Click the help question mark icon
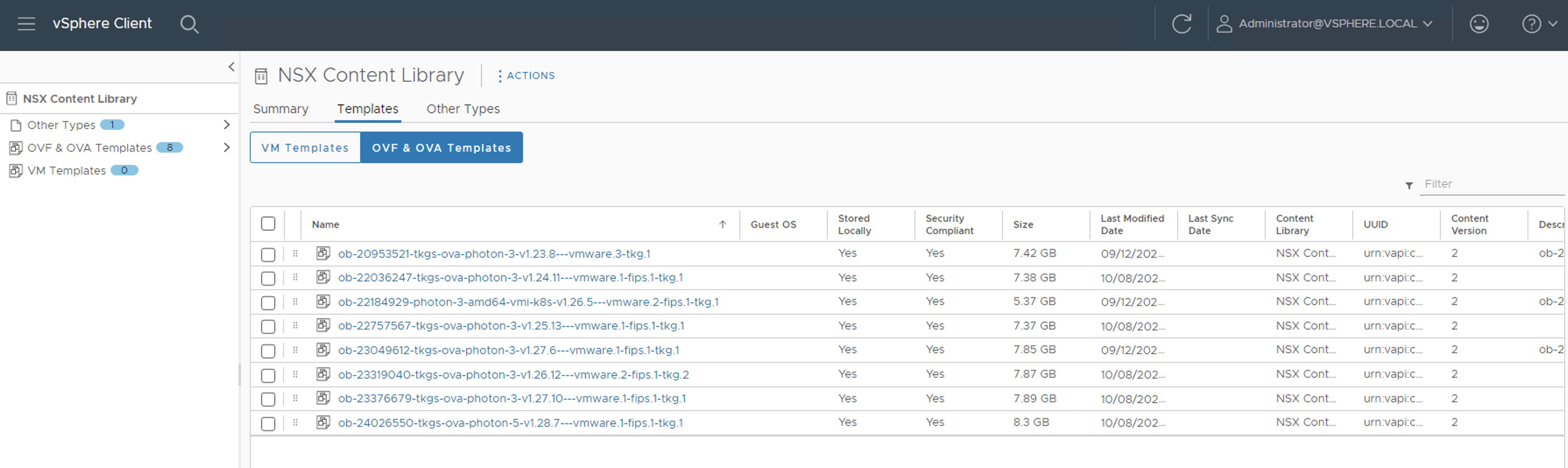Image resolution: width=1568 pixels, height=468 pixels. [x=1531, y=24]
